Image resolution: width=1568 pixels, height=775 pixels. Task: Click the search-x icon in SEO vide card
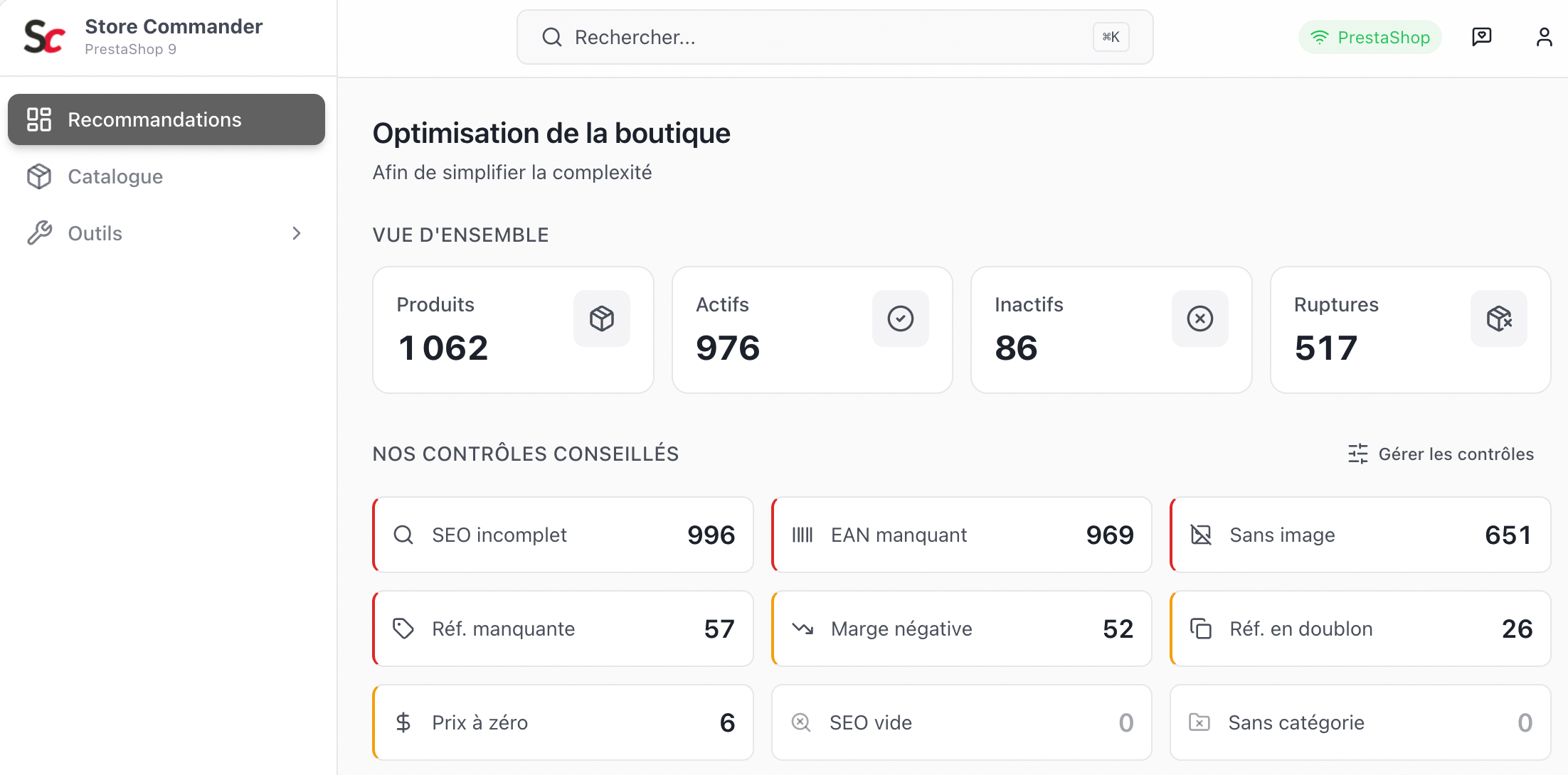[801, 722]
